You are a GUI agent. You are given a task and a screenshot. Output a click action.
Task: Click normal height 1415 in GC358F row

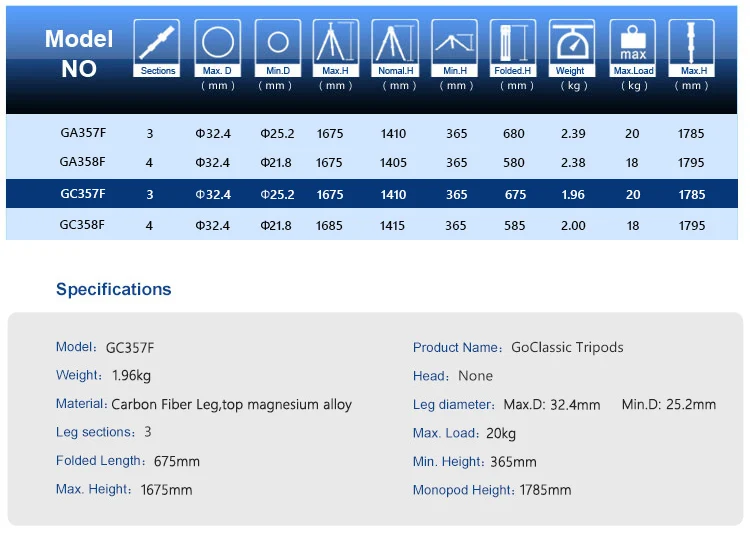coord(392,225)
